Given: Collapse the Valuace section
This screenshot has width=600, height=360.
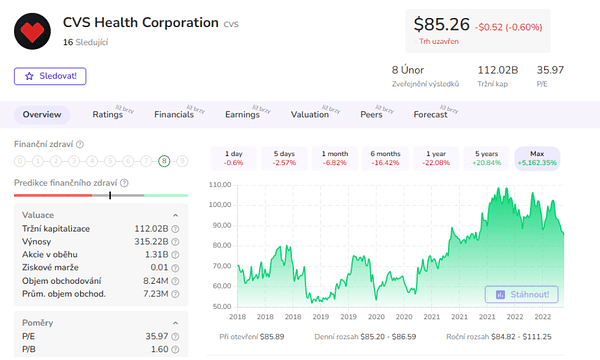Looking at the screenshot, I should (175, 215).
